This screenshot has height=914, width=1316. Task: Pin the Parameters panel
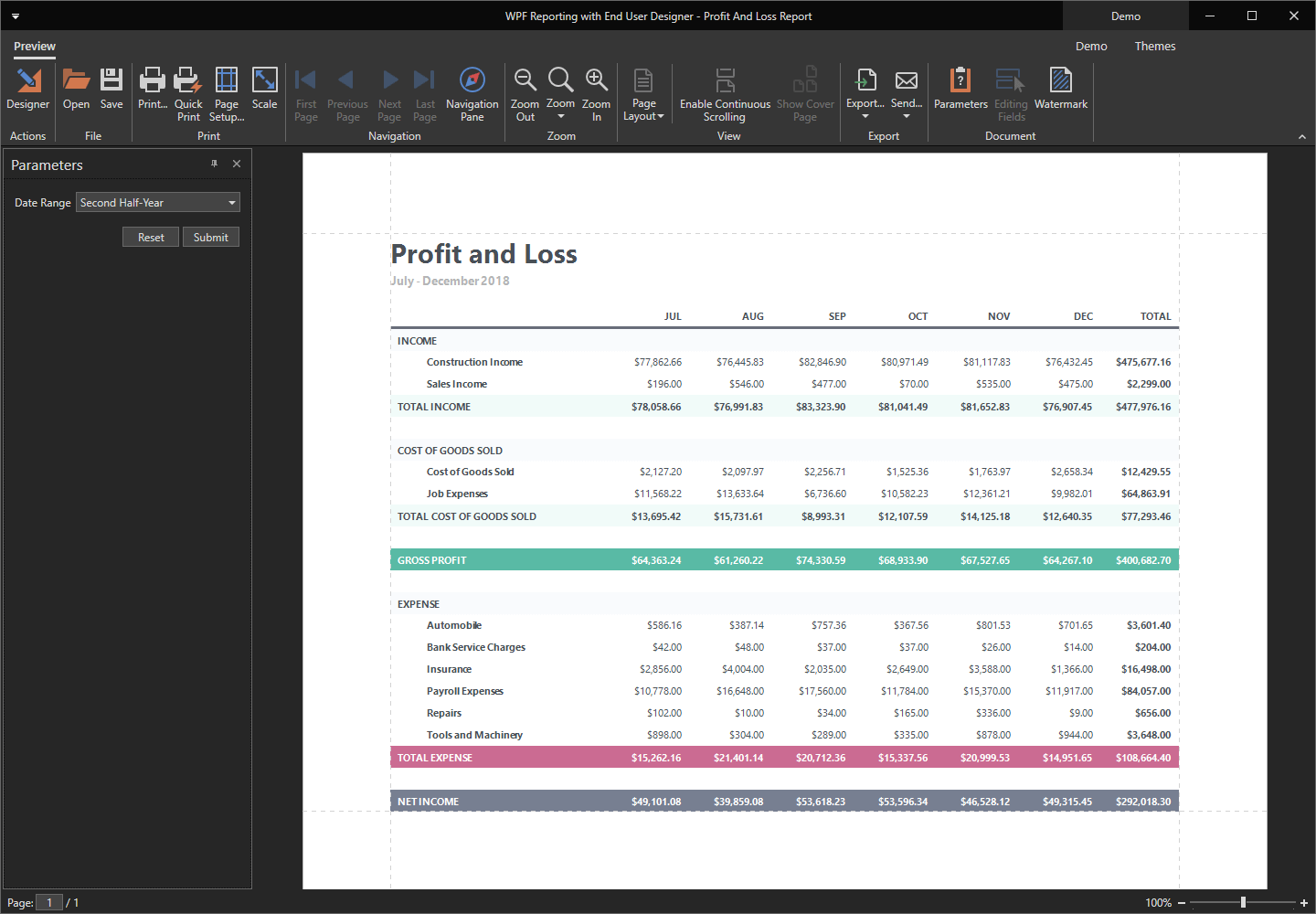214,164
